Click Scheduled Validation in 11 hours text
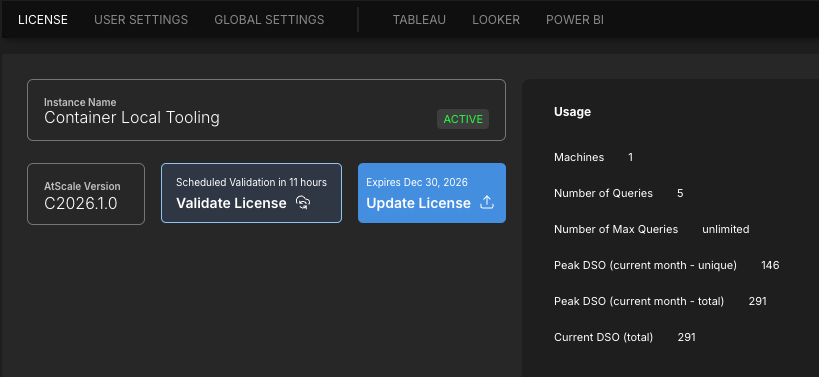This screenshot has height=377, width=819. (x=251, y=182)
